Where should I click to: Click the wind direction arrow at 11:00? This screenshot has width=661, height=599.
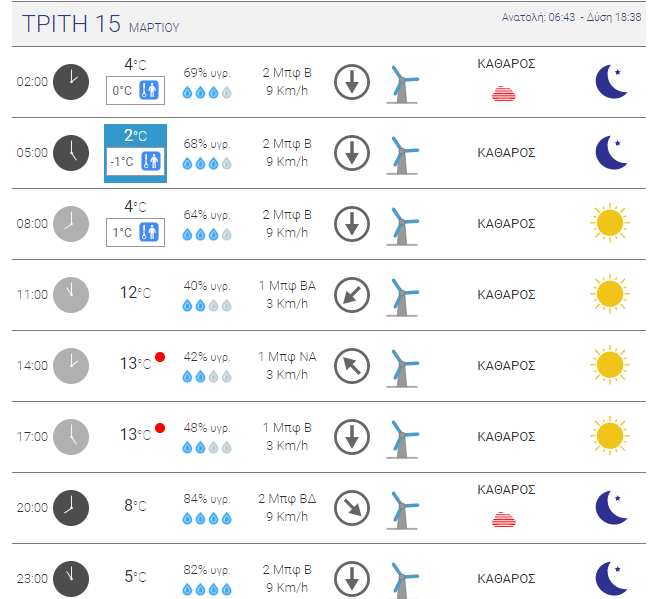pyautogui.click(x=351, y=294)
